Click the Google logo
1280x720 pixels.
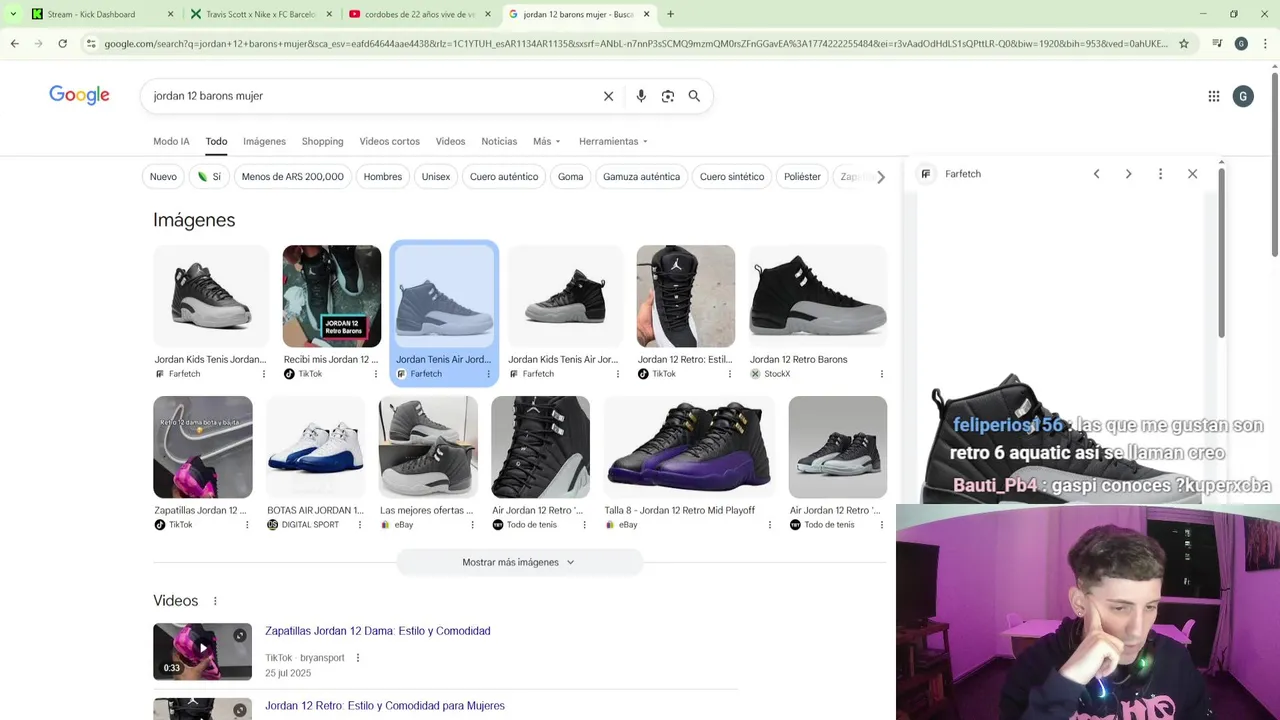[x=79, y=95]
